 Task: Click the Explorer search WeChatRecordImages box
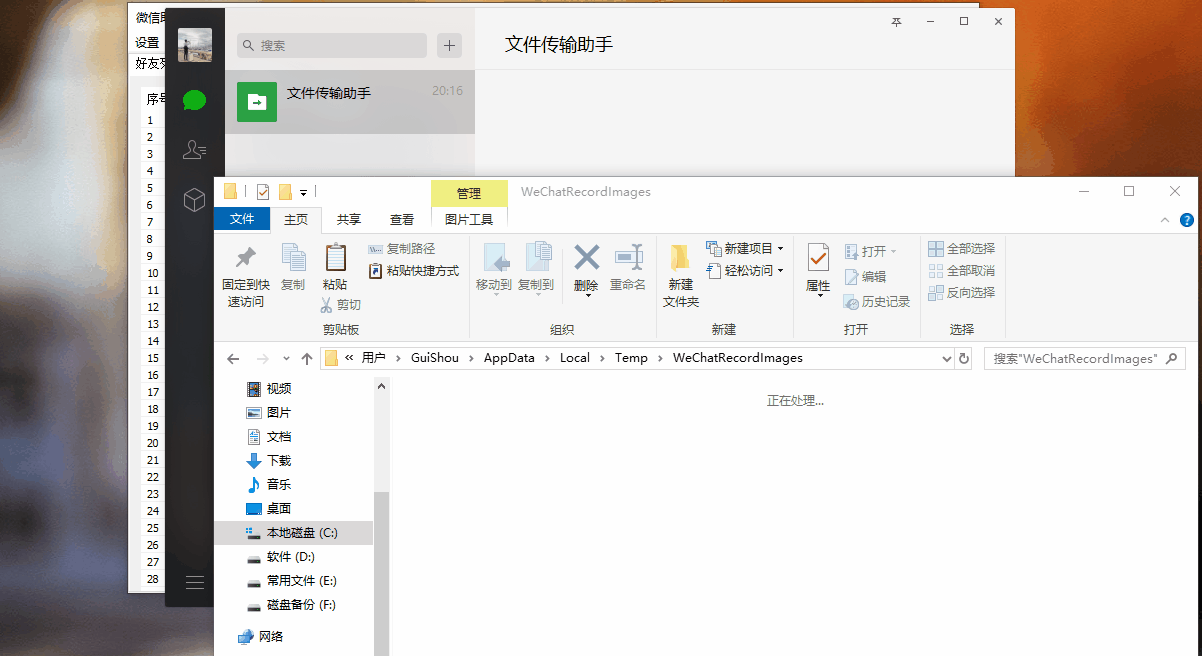[x=1085, y=358]
